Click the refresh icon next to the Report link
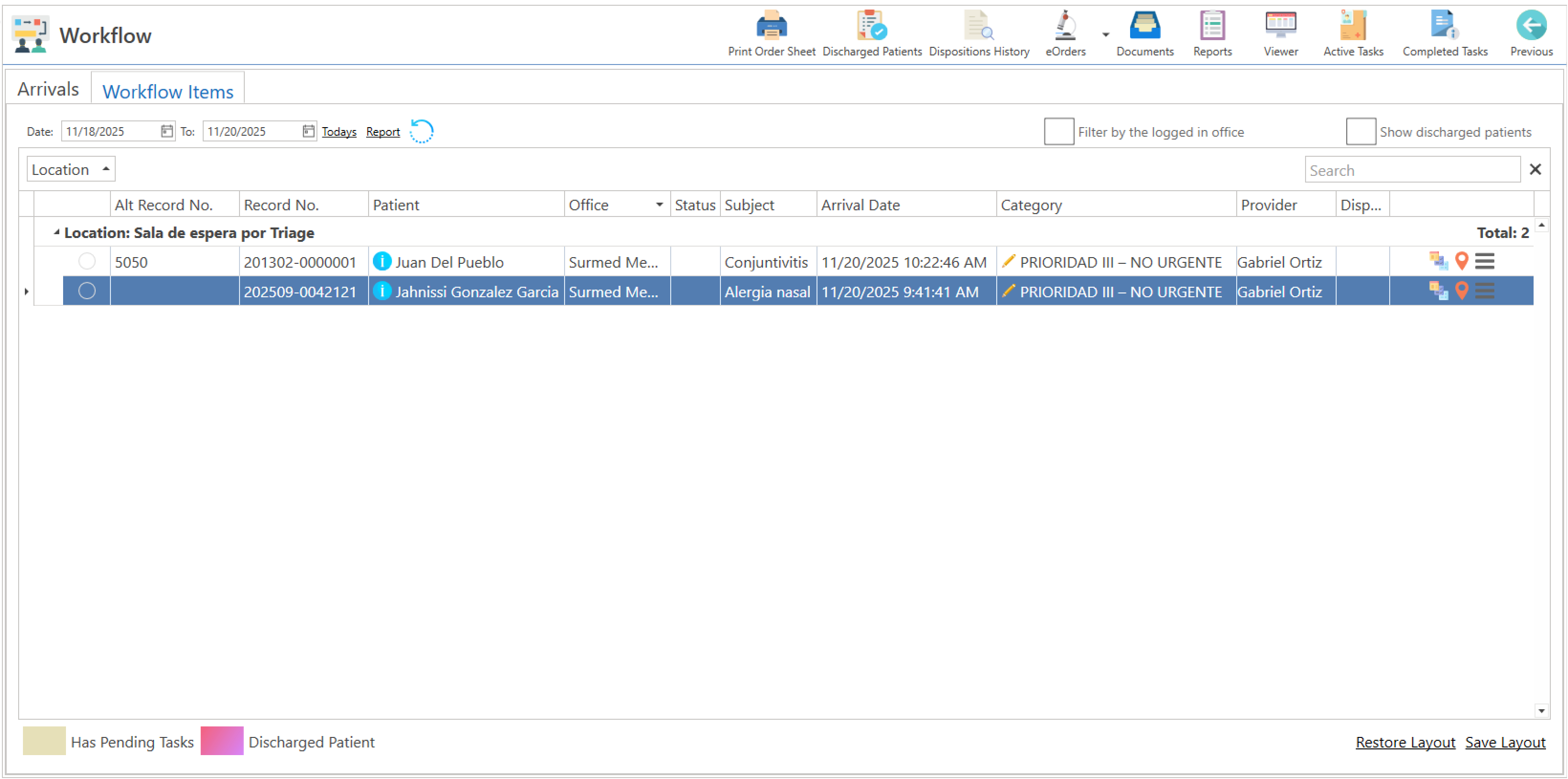 pyautogui.click(x=421, y=131)
